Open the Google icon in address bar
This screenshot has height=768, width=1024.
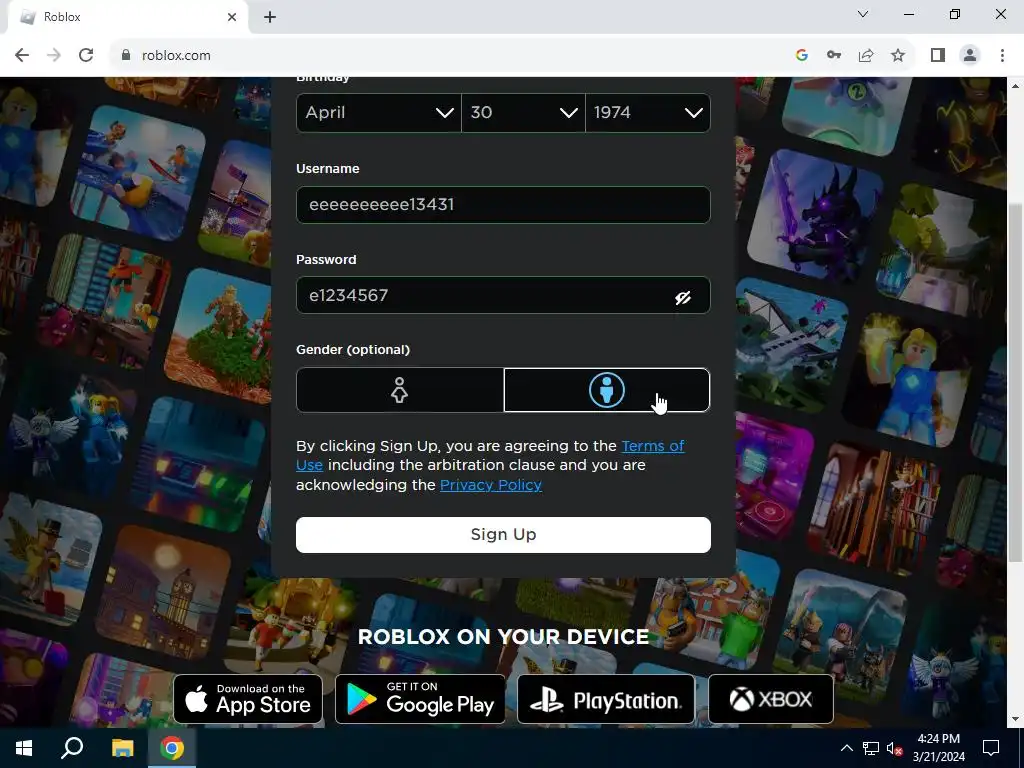[802, 56]
